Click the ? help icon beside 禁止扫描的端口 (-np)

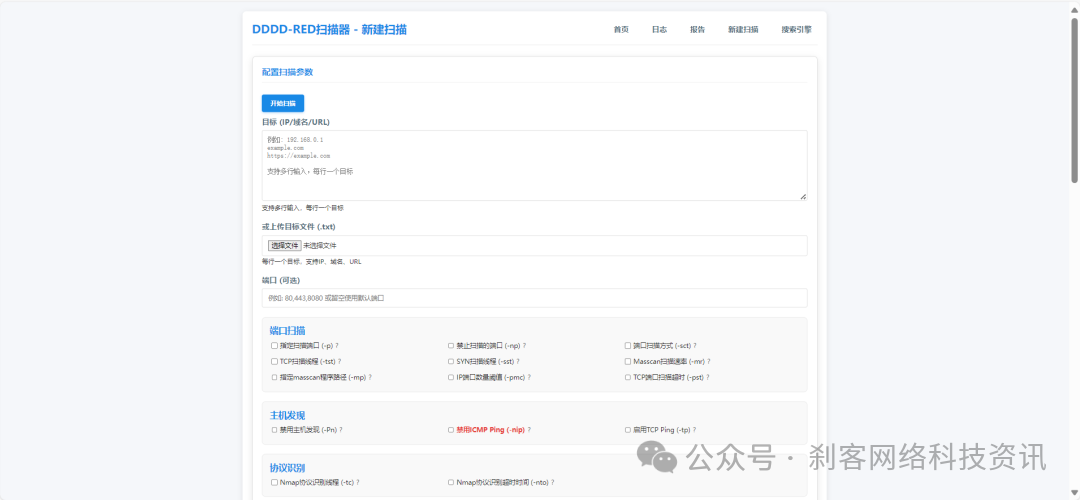524,346
